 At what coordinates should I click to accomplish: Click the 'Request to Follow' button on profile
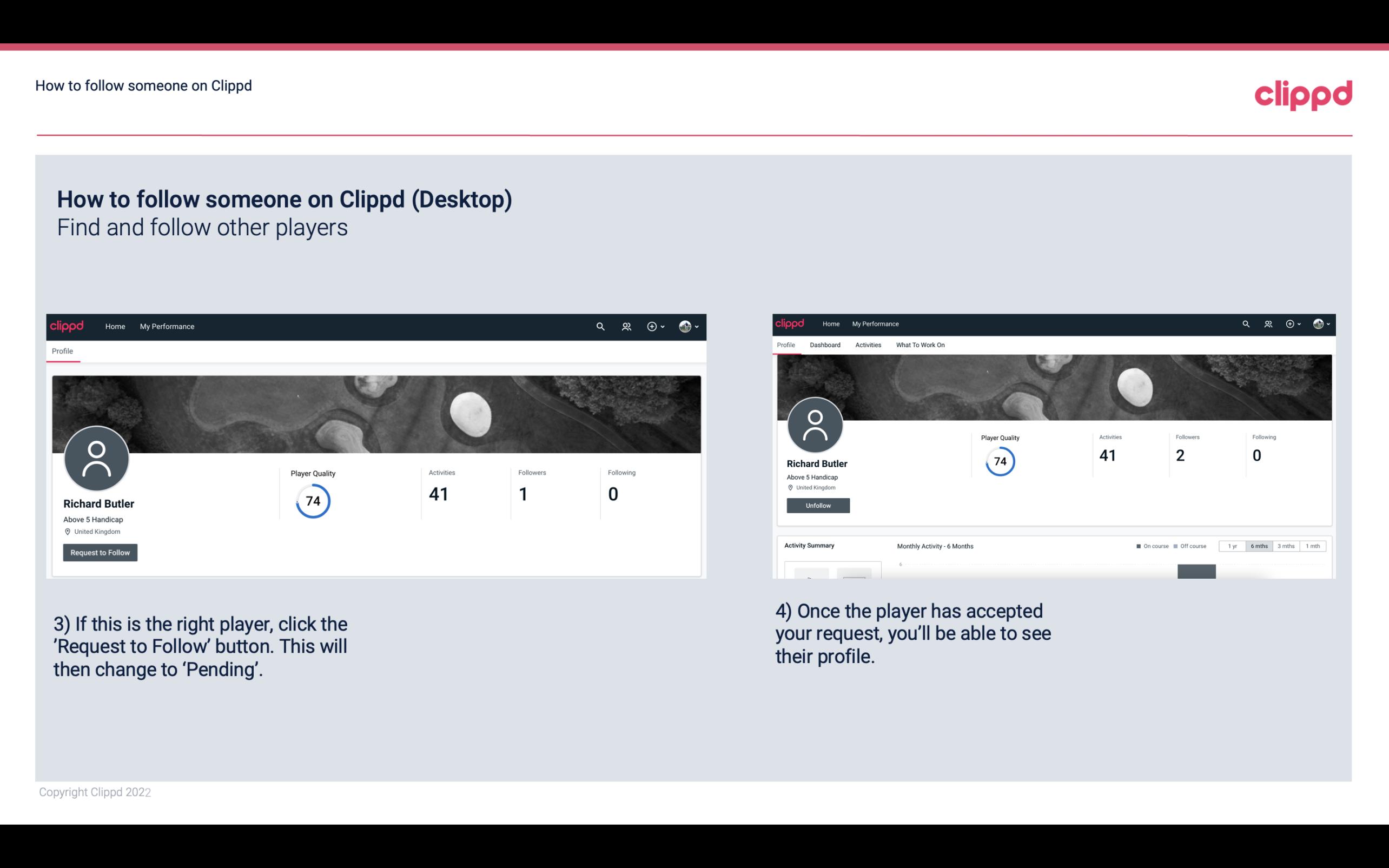(x=99, y=552)
